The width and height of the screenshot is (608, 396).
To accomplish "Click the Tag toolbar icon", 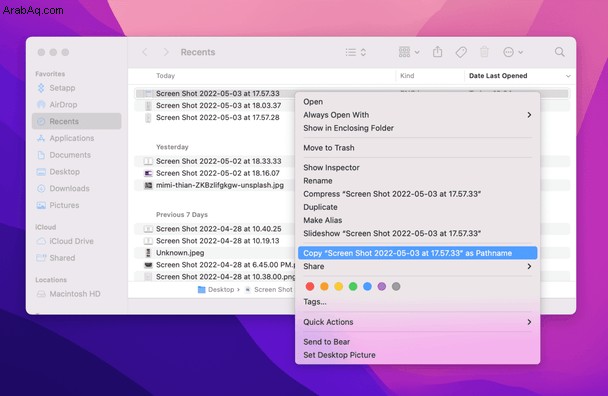I will point(461,52).
